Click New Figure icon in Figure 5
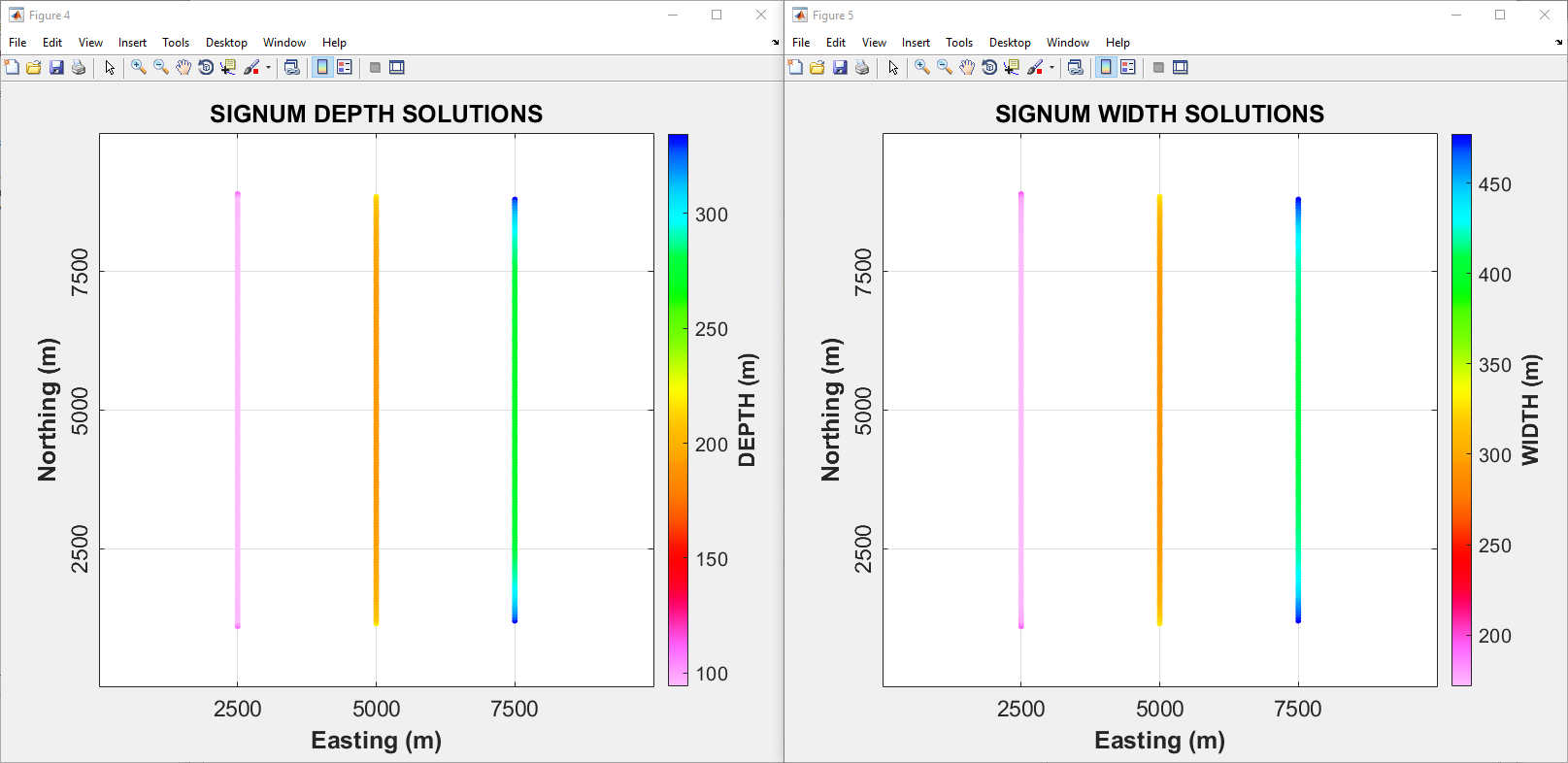Screen dimensions: 1568x763 [795, 67]
